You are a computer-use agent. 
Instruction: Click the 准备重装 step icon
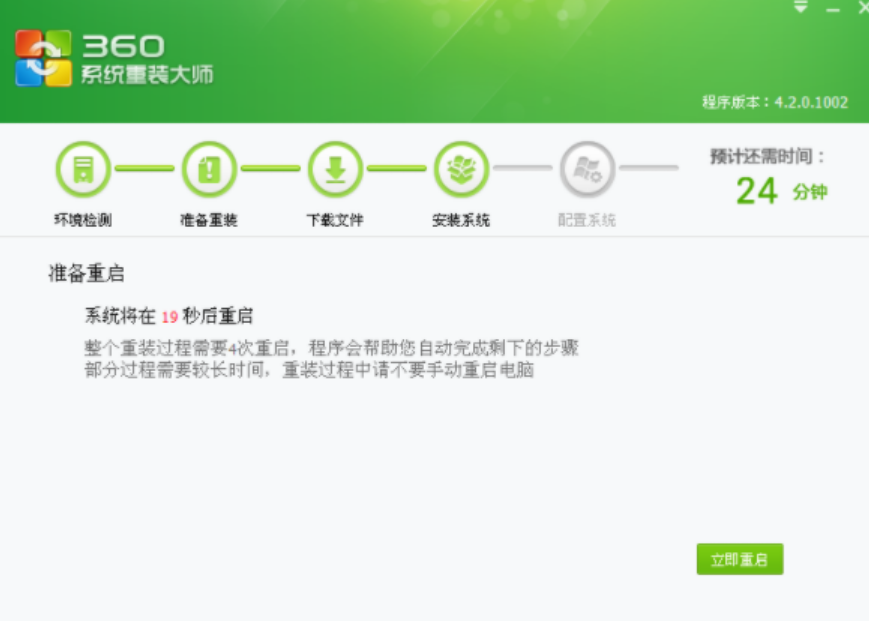209,169
